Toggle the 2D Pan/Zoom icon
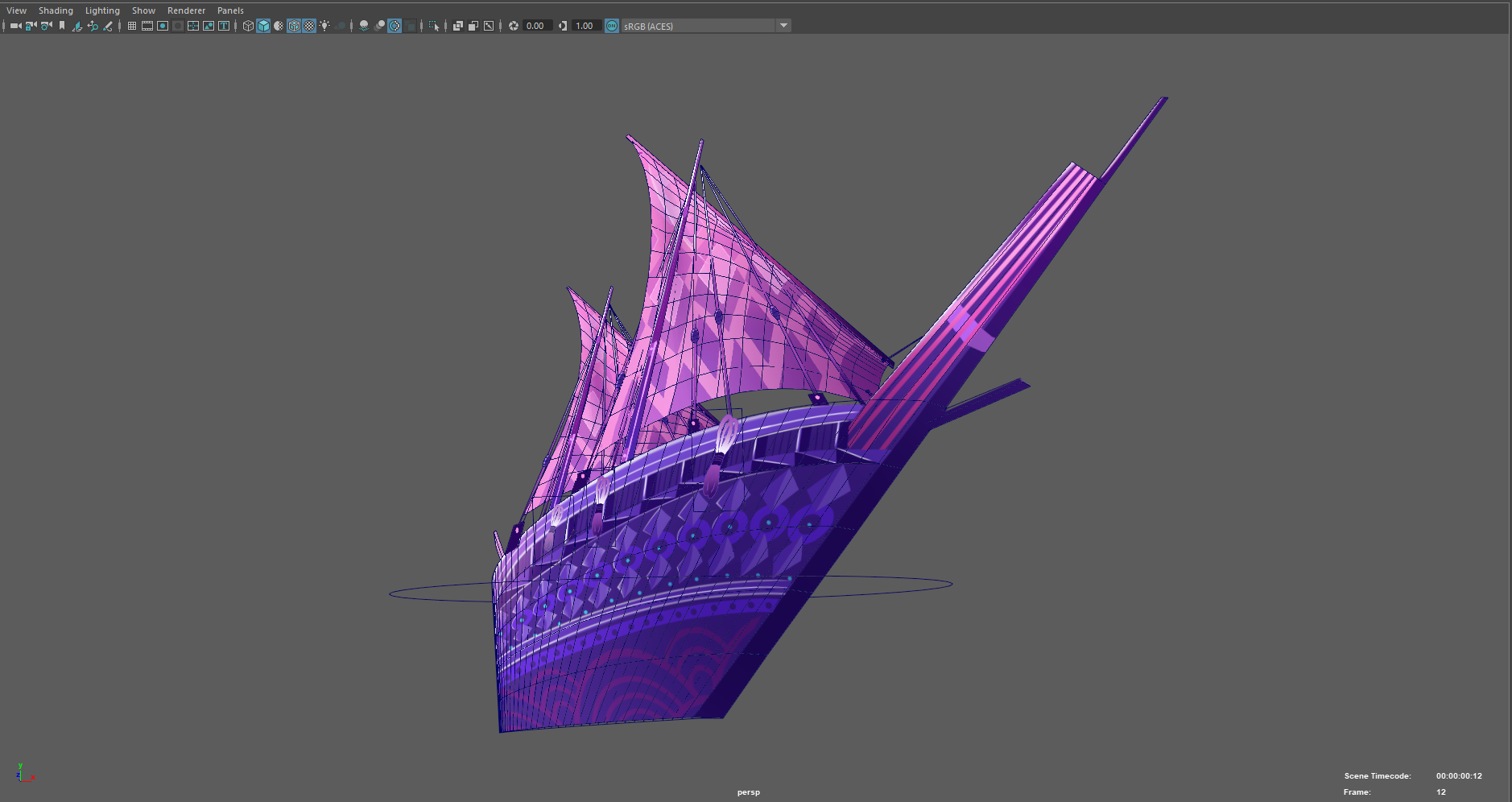The image size is (1512, 802). pos(93,26)
